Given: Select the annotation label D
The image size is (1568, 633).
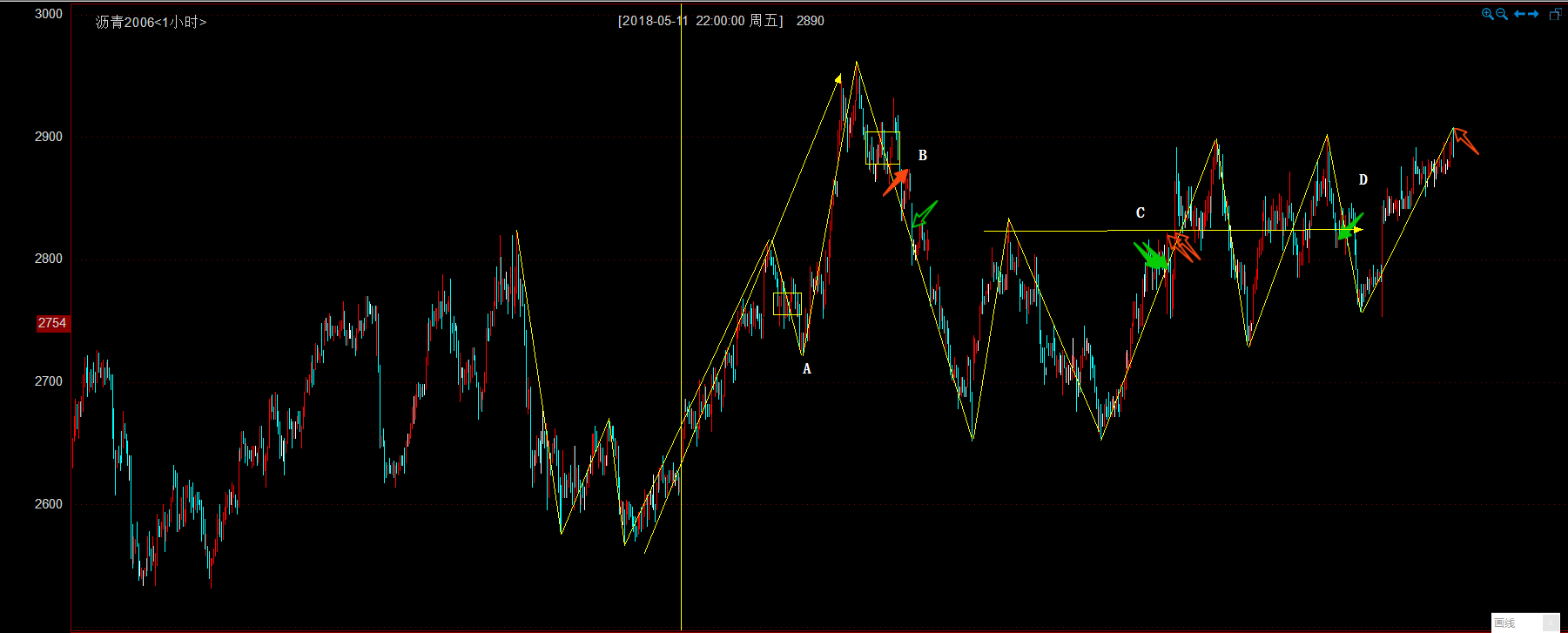Looking at the screenshot, I should (x=1363, y=180).
